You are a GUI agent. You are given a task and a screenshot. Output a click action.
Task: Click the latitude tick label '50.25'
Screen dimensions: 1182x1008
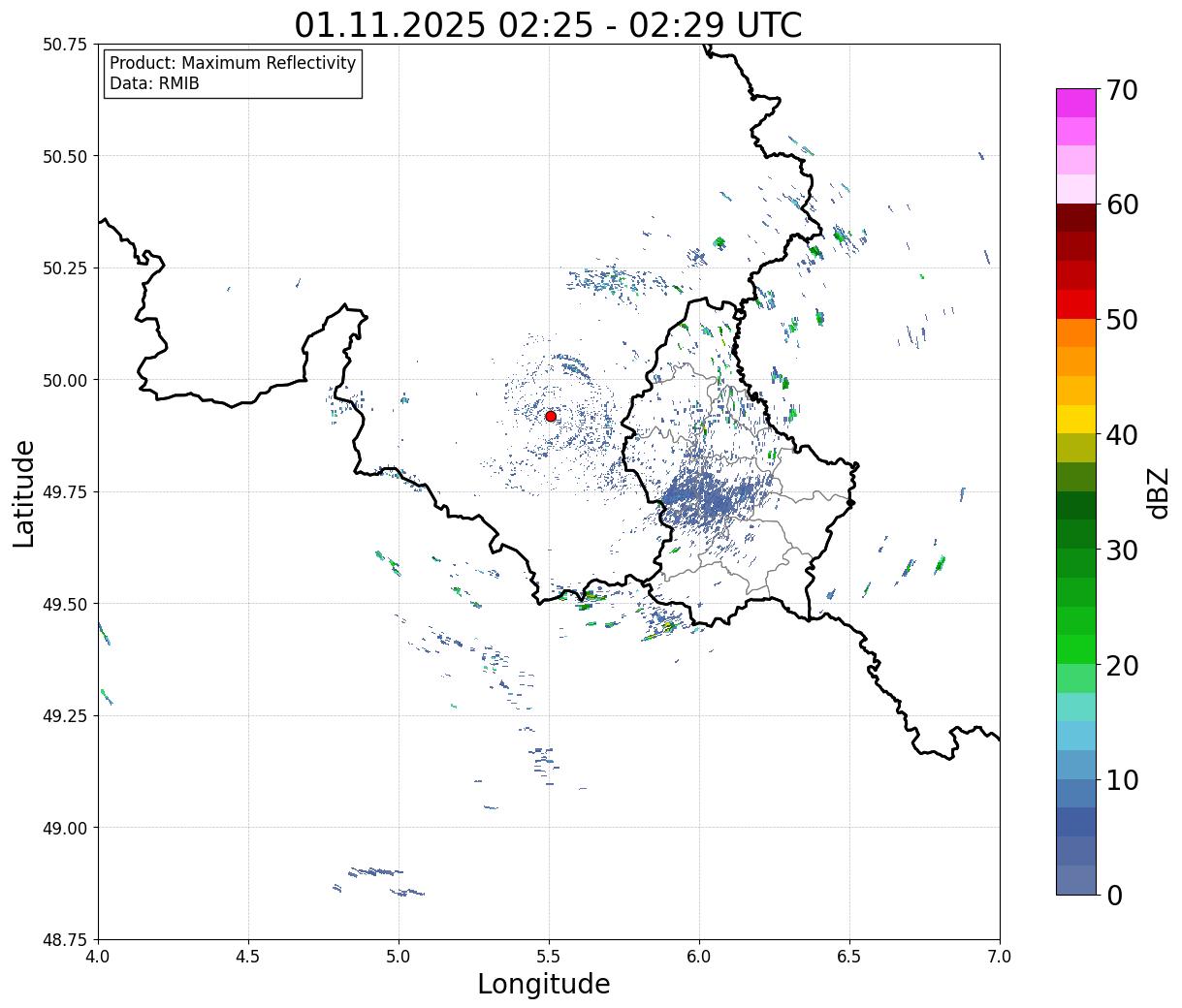65,268
